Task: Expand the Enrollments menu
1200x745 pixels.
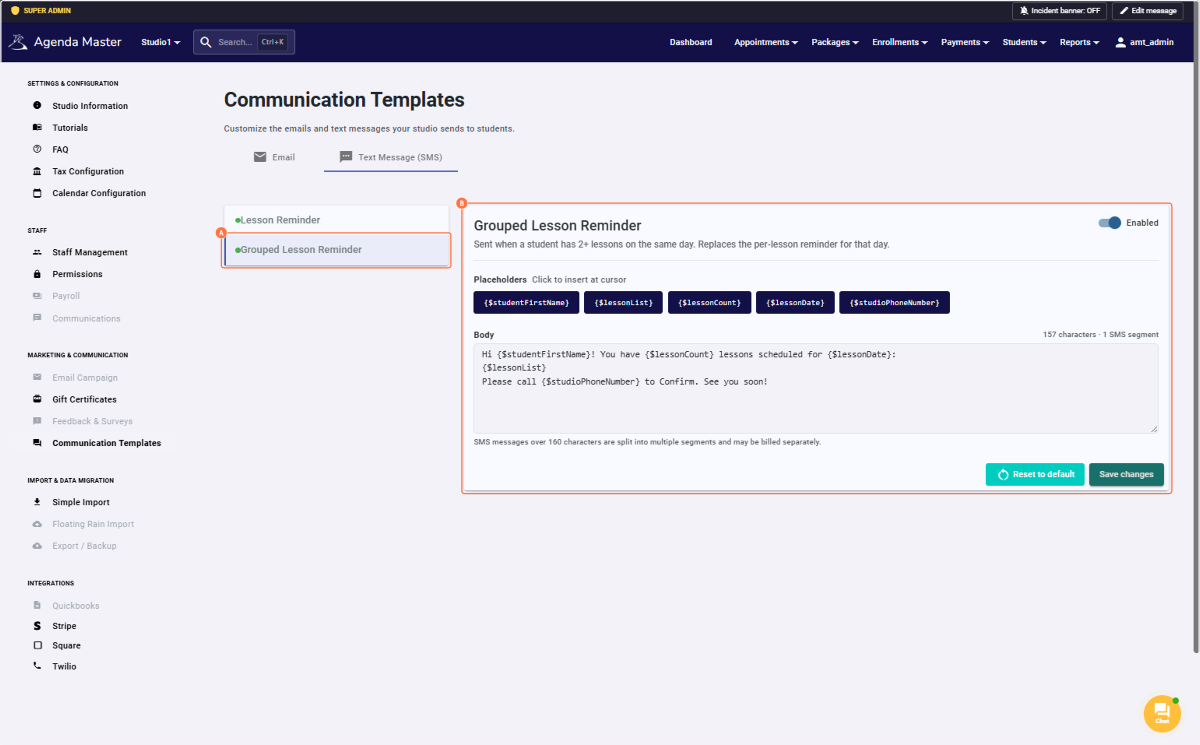Action: [x=900, y=42]
